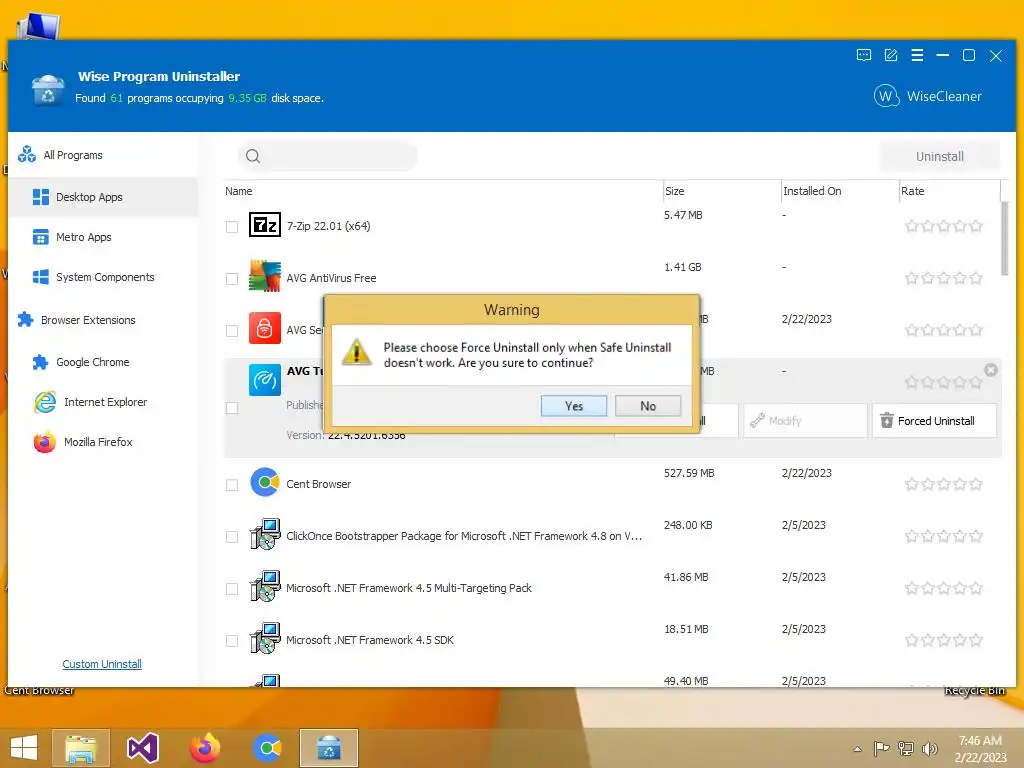Switch to Desktop Apps category
1024x768 pixels.
point(103,197)
